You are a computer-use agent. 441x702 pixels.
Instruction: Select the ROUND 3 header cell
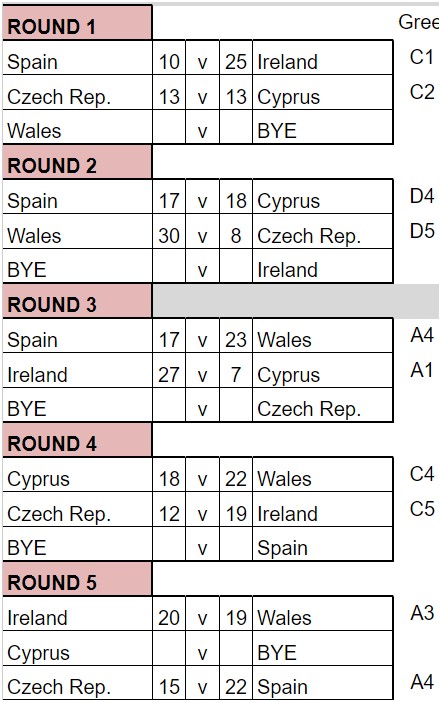point(77,301)
